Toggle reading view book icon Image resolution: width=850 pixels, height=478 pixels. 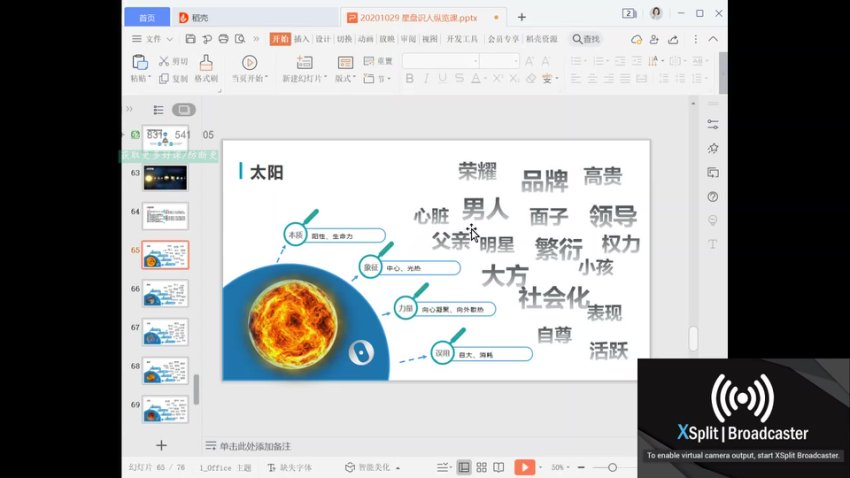[x=499, y=467]
